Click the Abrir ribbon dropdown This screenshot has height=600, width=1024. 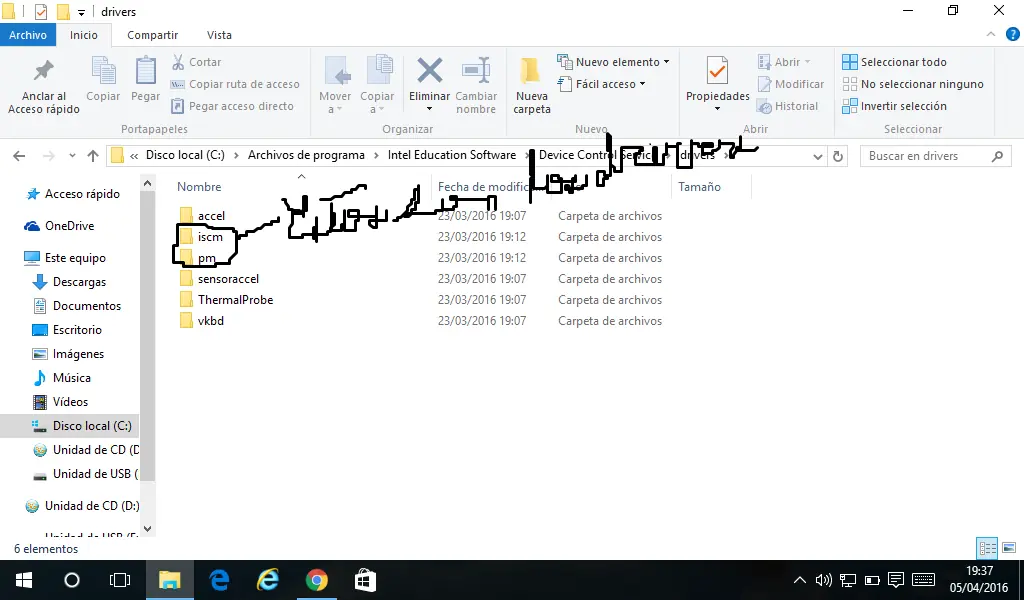pyautogui.click(x=784, y=62)
